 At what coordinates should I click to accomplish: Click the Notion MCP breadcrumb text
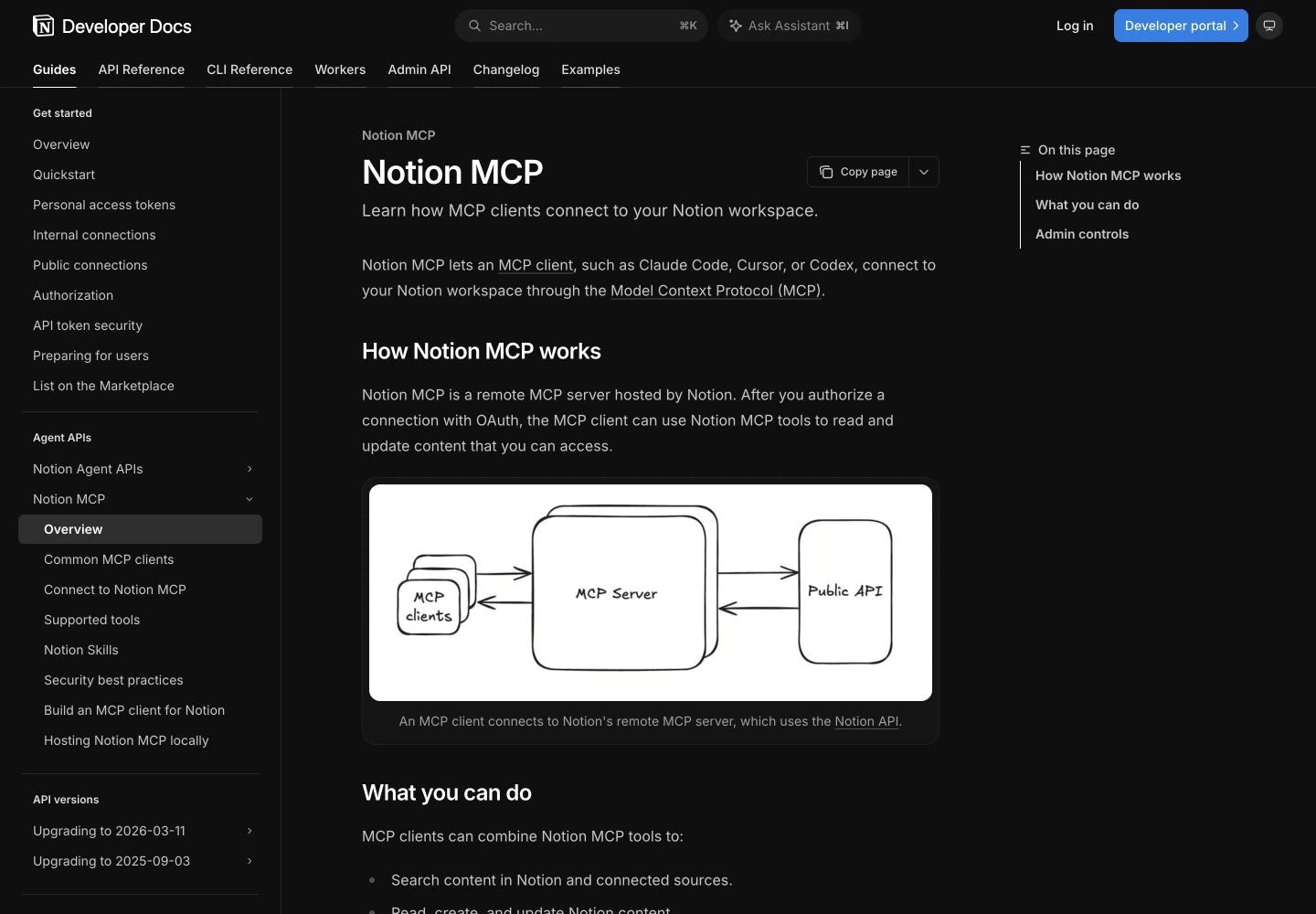[x=398, y=135]
